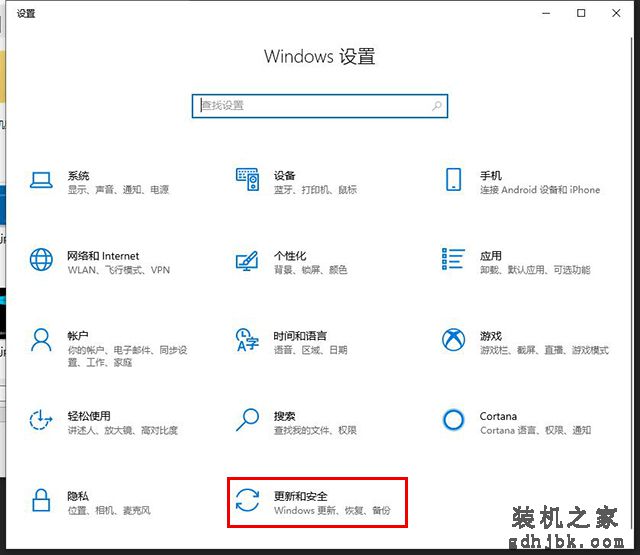Image resolution: width=640 pixels, height=555 pixels.
Task: Click the Cortana circle icon
Action: 453,420
